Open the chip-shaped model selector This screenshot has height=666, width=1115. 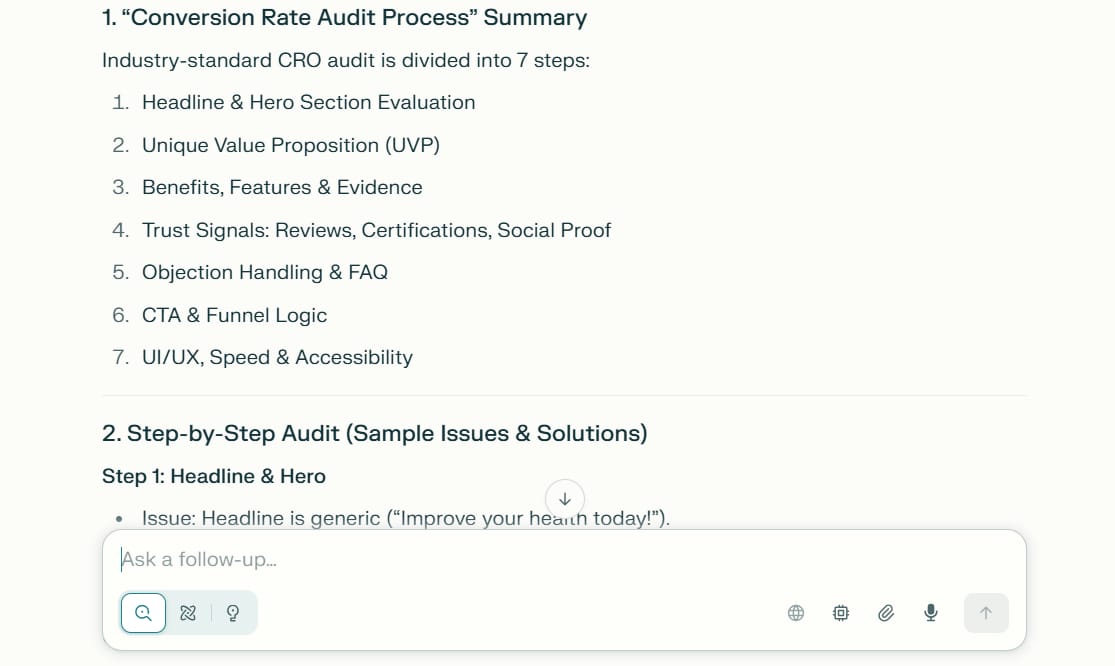tap(841, 613)
